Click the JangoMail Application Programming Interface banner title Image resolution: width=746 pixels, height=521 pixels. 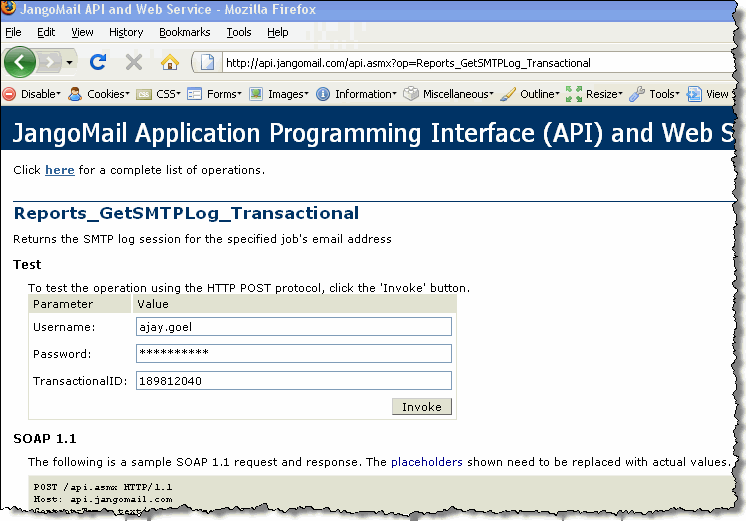(x=373, y=133)
